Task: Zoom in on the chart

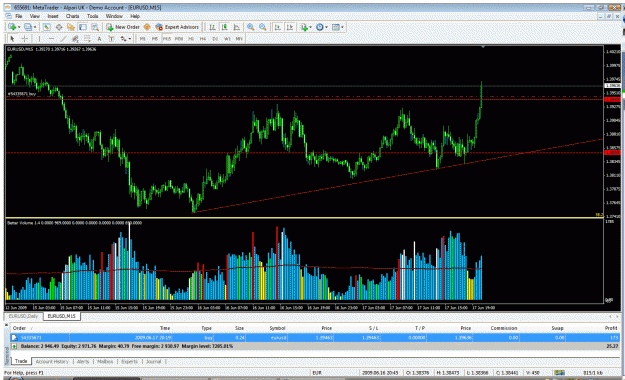Action: point(250,27)
